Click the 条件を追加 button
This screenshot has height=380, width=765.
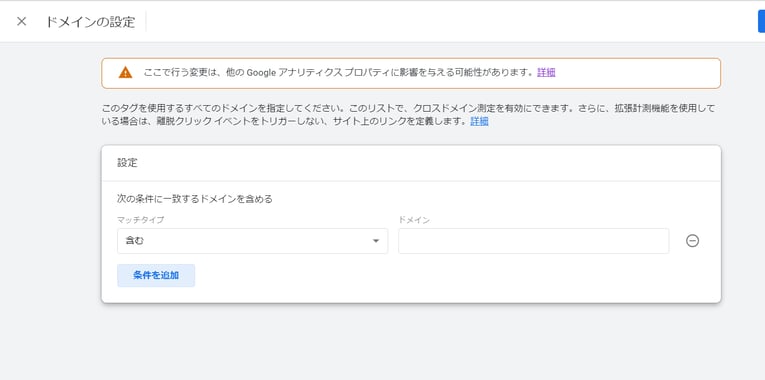pos(156,276)
